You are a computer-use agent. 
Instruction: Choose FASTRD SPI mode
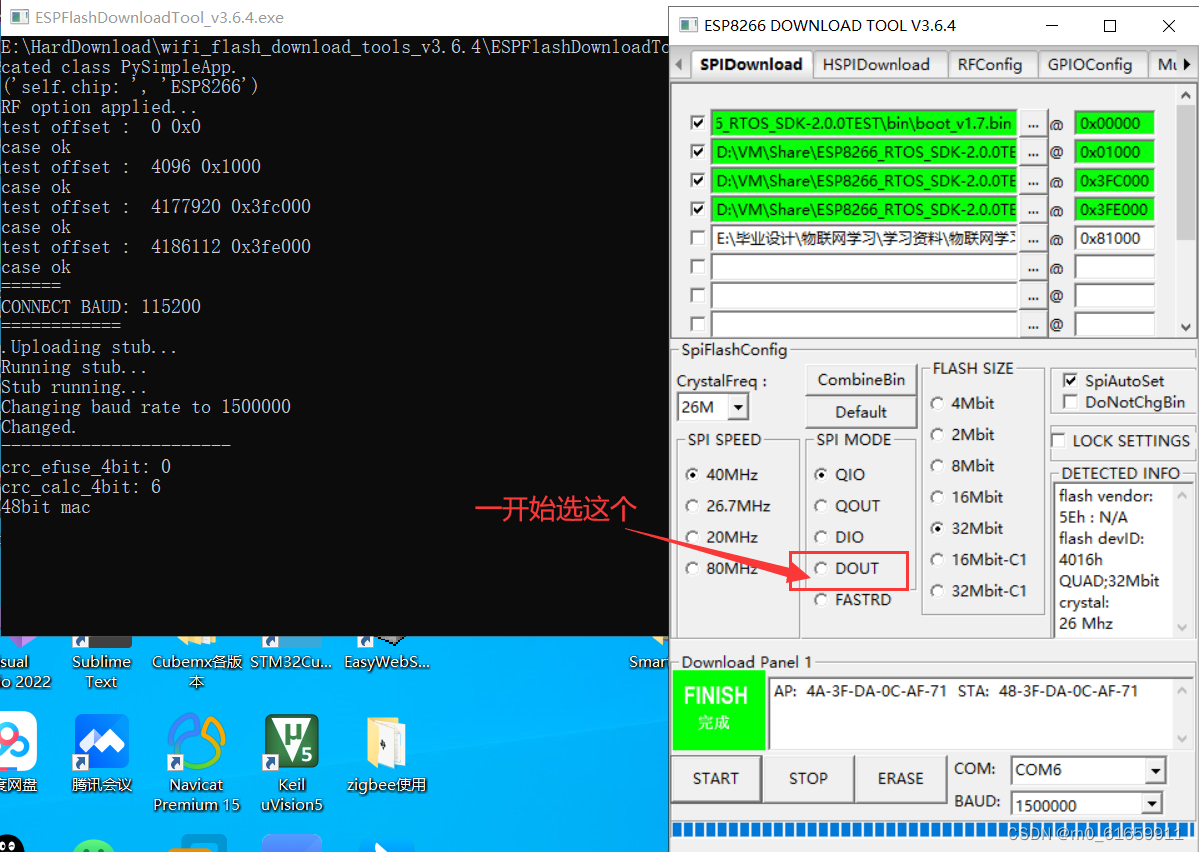click(821, 600)
